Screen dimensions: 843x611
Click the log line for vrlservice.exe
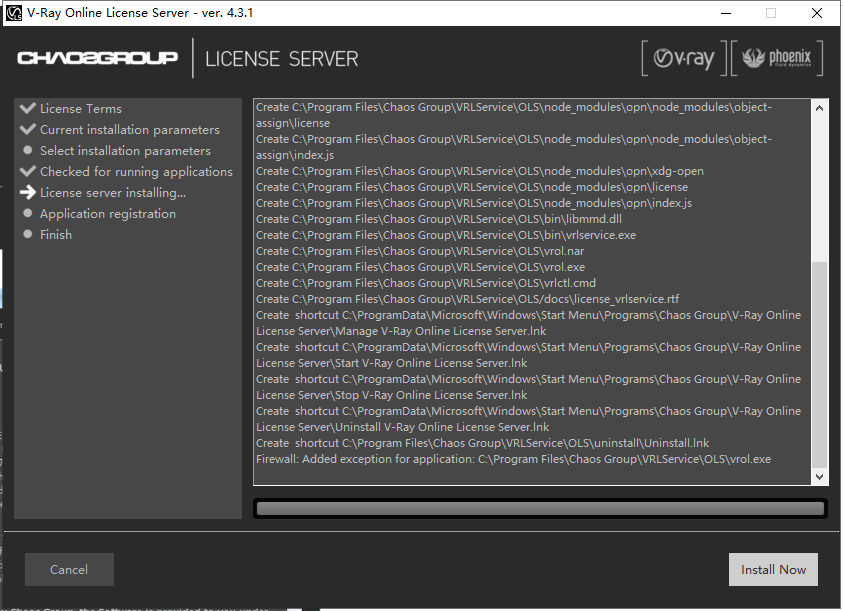[x=446, y=235]
